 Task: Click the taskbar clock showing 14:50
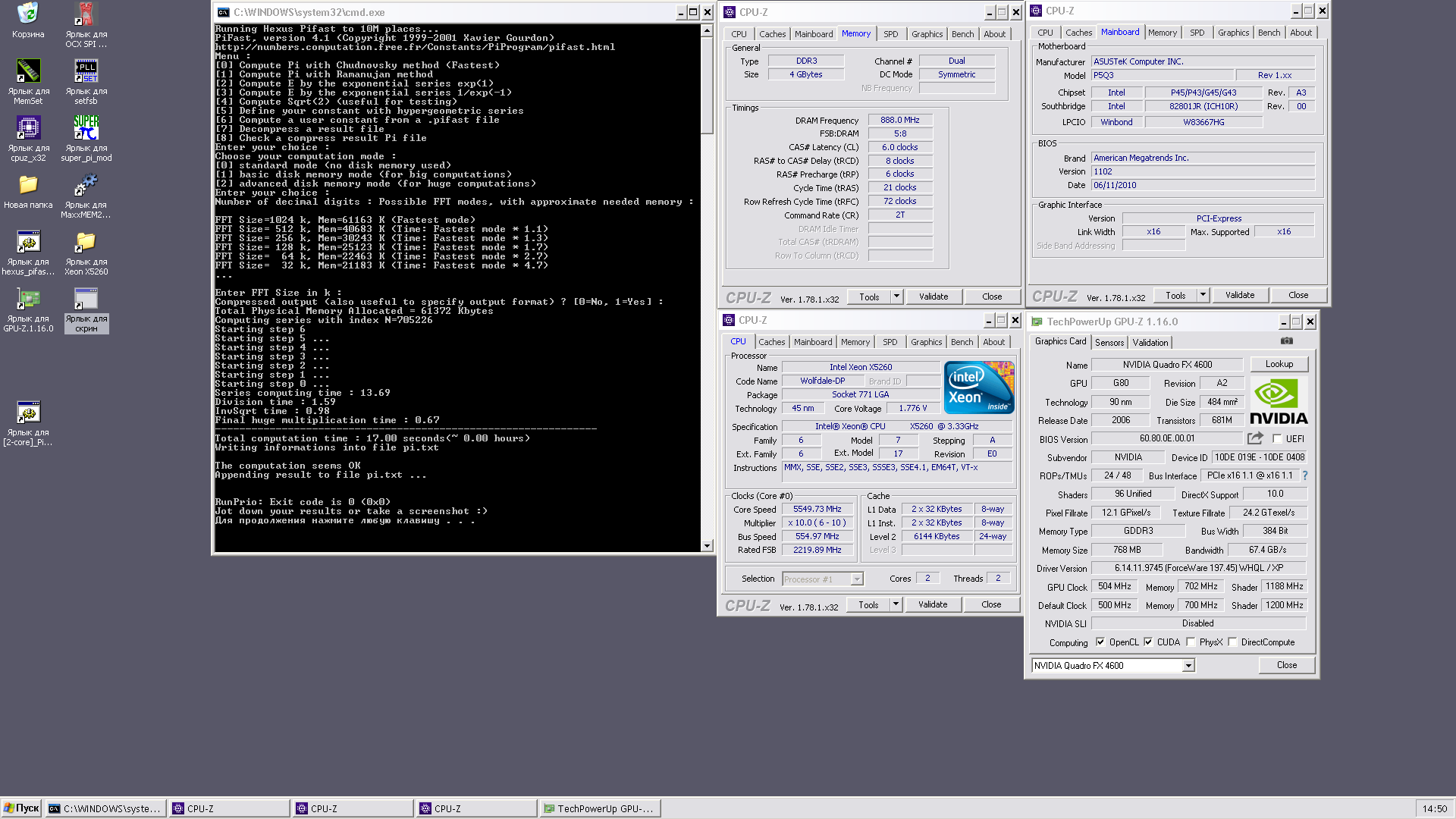click(x=1434, y=808)
